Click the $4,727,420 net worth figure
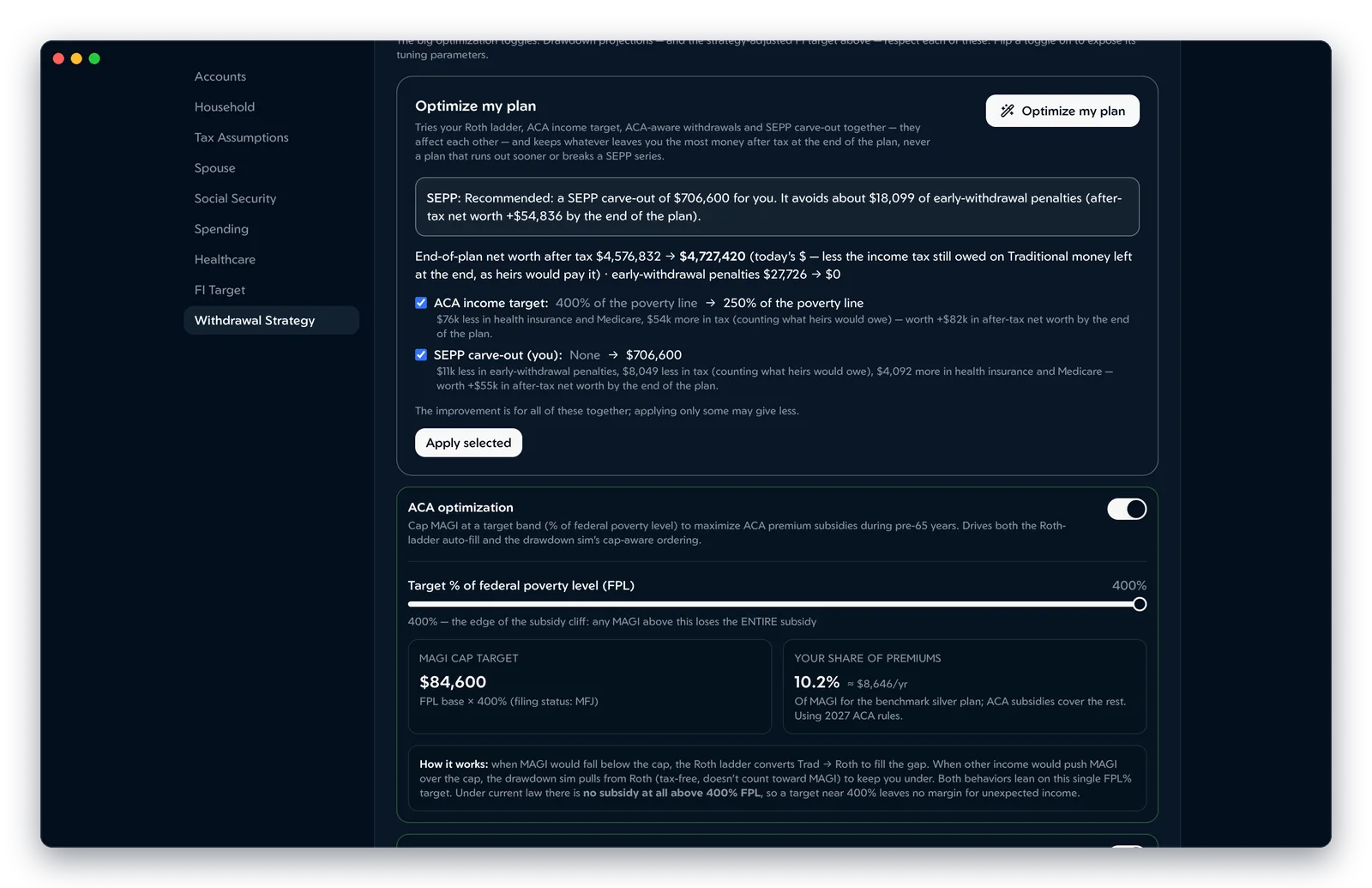This screenshot has width=1372, height=888. 713,257
